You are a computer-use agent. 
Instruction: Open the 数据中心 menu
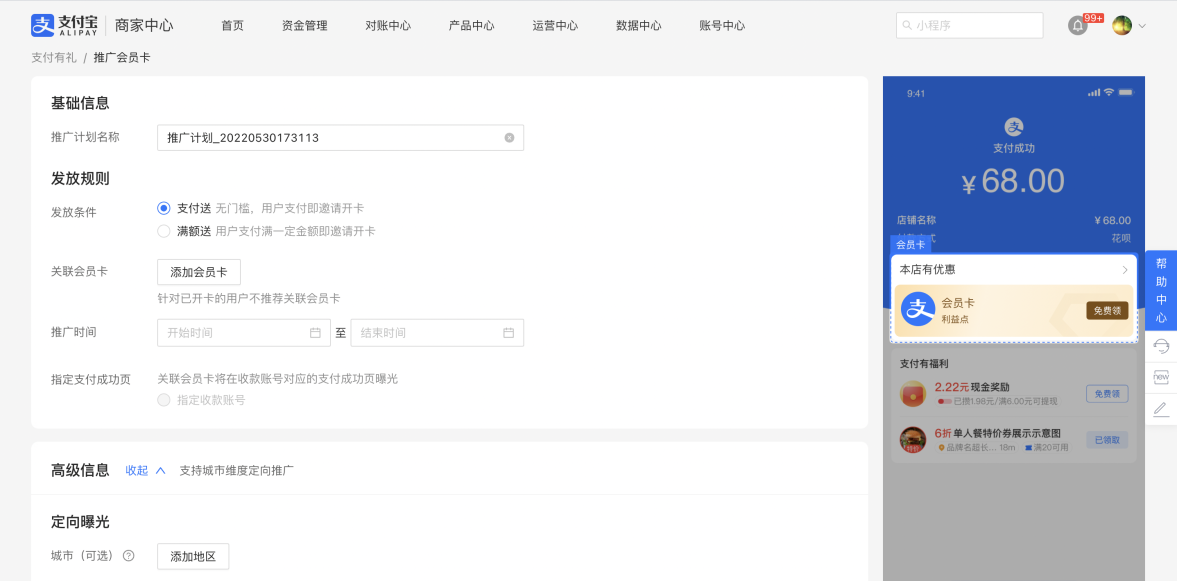639,26
